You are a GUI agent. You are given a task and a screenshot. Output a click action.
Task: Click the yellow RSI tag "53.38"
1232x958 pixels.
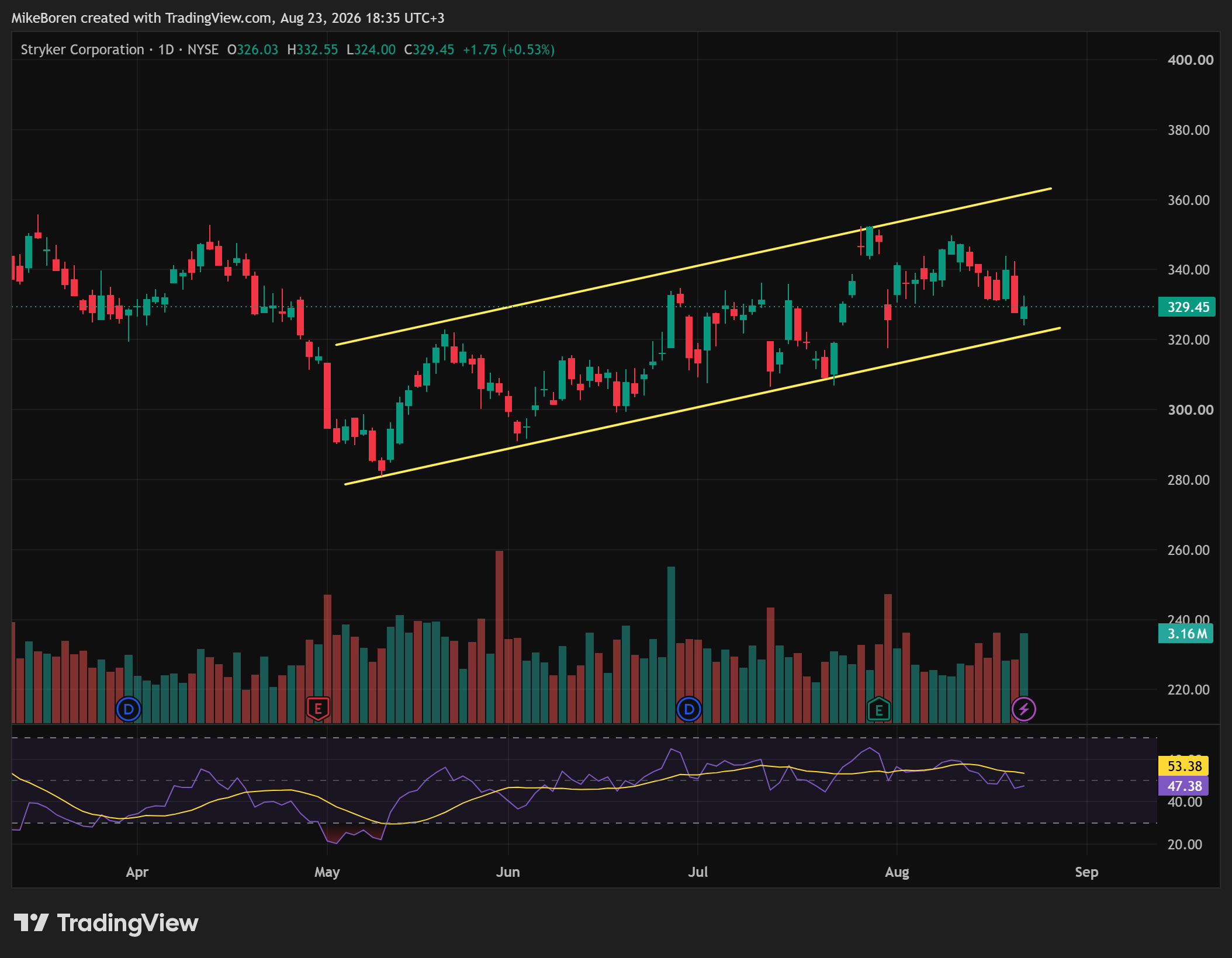point(1183,766)
